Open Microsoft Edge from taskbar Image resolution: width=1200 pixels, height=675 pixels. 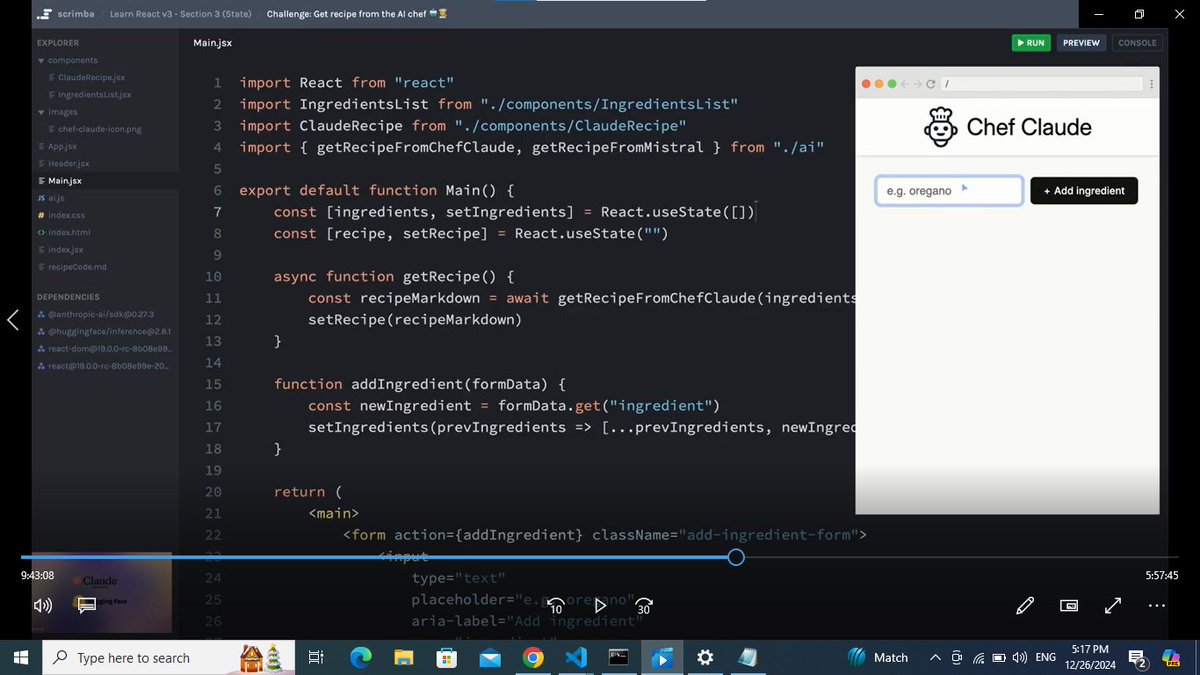360,657
